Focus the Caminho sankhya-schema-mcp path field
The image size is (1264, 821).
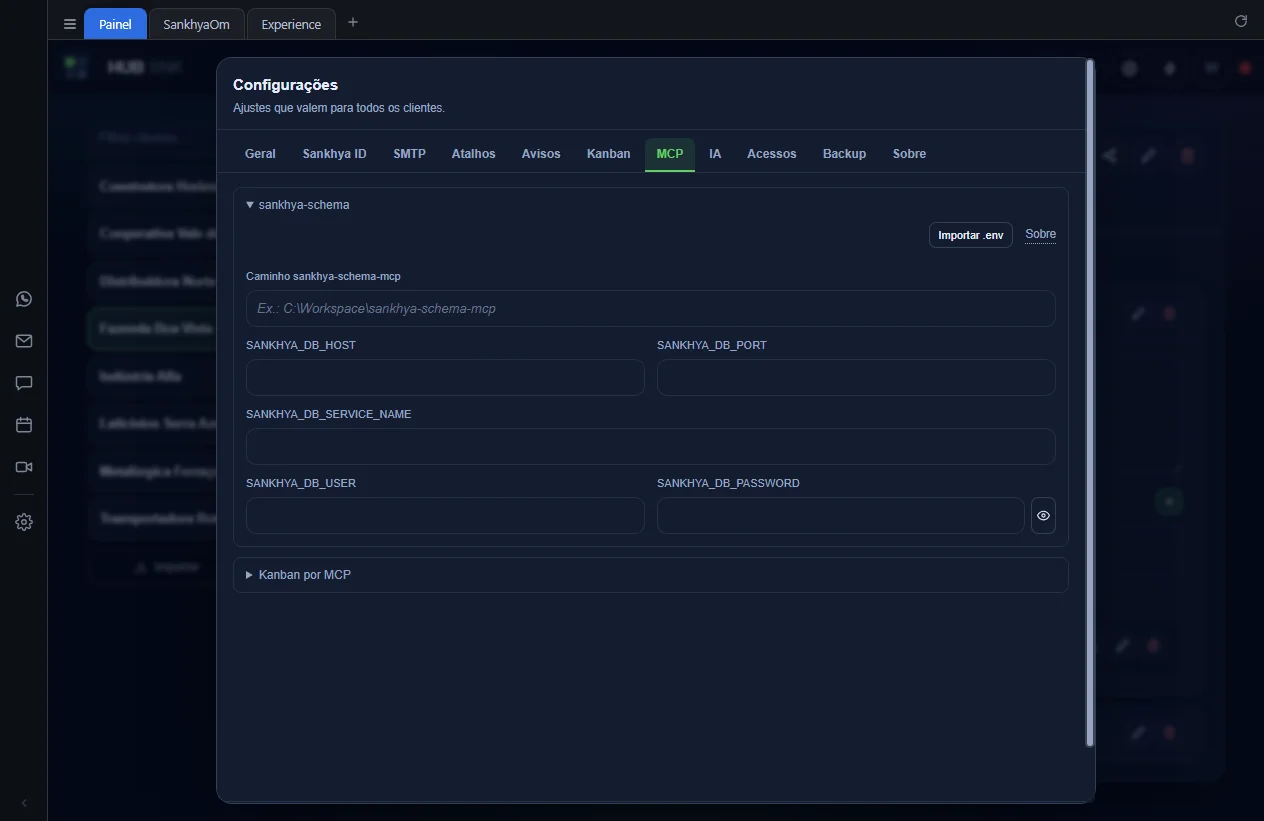coord(650,308)
